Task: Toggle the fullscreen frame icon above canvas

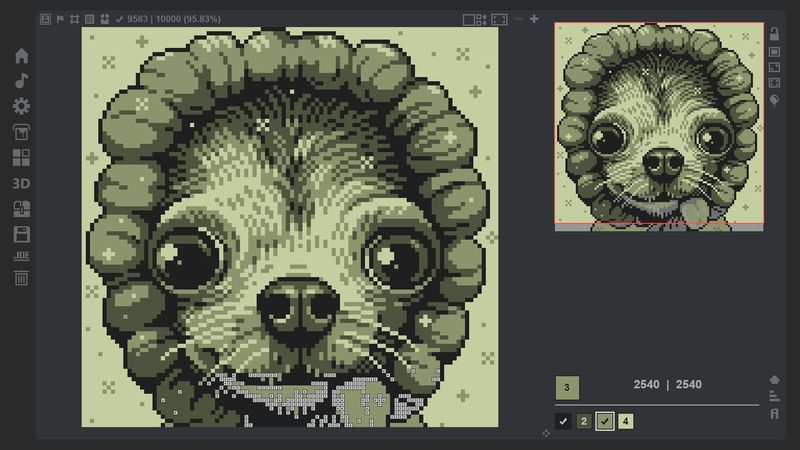Action: 499,19
